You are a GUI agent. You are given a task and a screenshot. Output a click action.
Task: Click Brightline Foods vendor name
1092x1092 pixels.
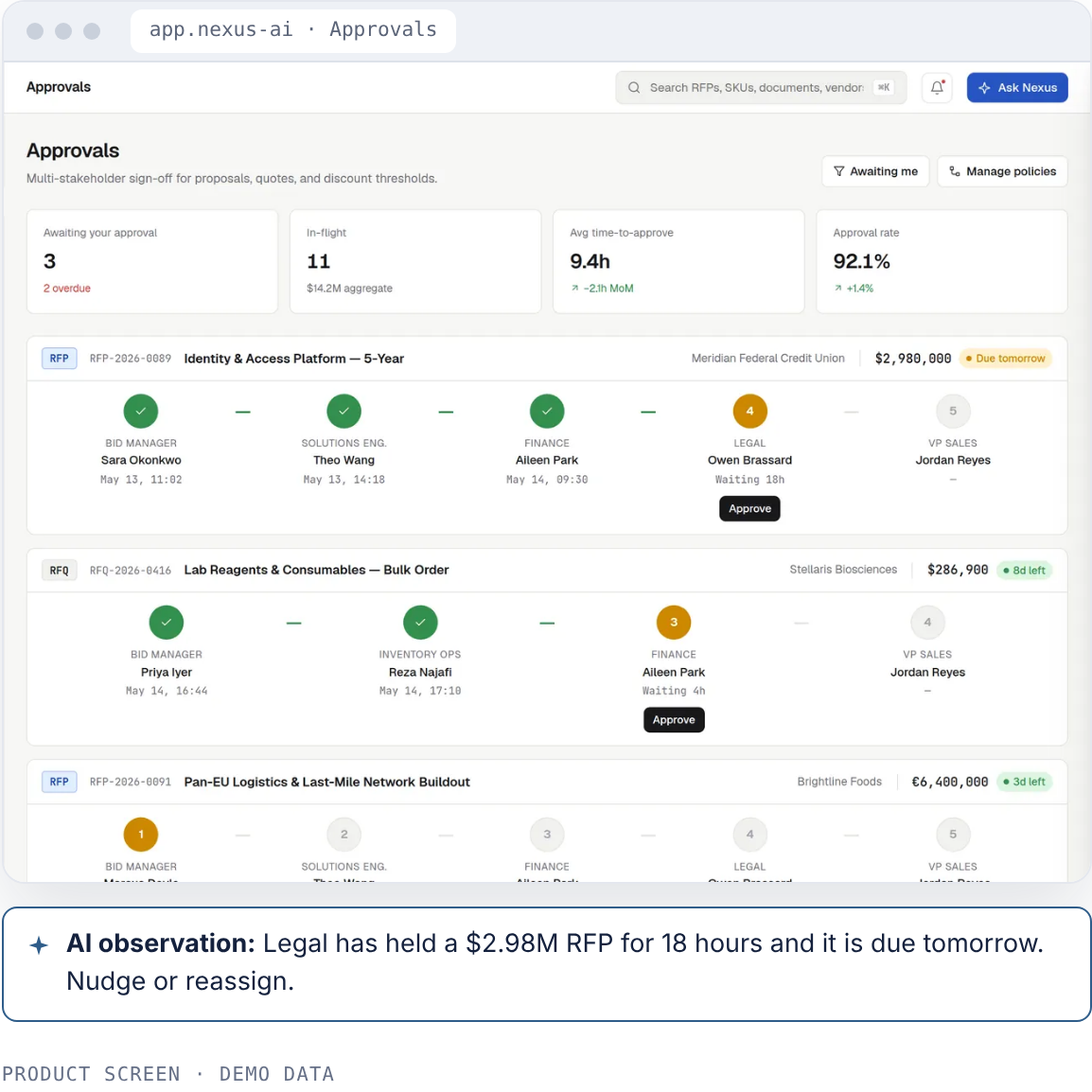tap(839, 782)
